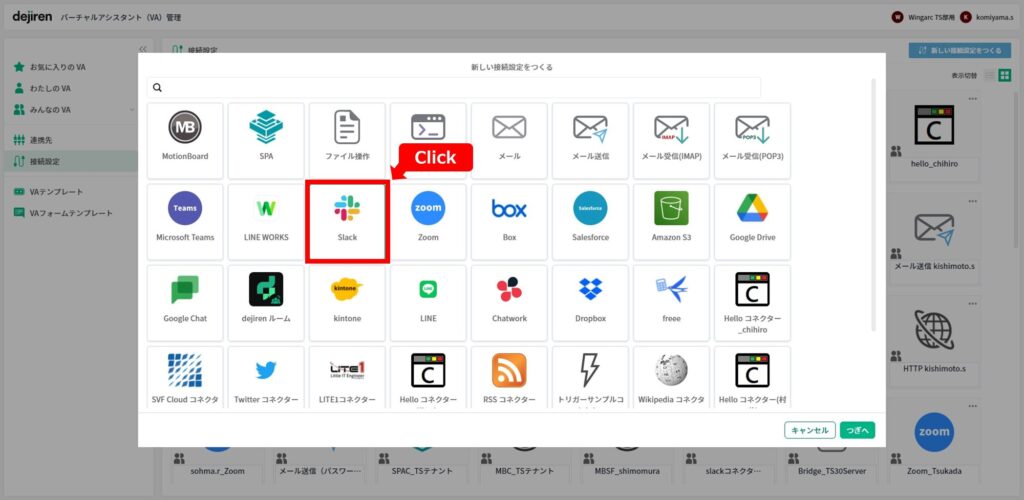This screenshot has height=500, width=1024.
Task: Choose the Microsoft Teams connector
Action: coord(185,222)
